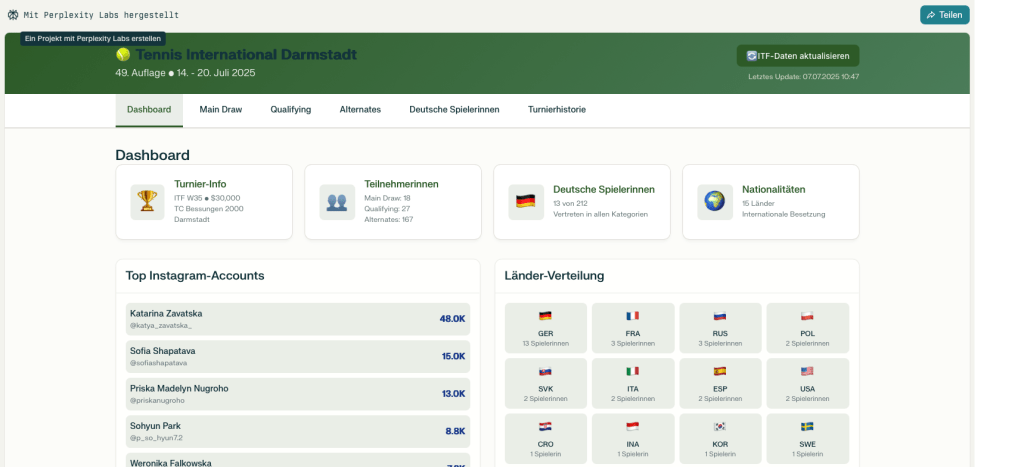Click the Perplexity logo icon at top left
The width and height of the screenshot is (1024, 467).
point(13,15)
